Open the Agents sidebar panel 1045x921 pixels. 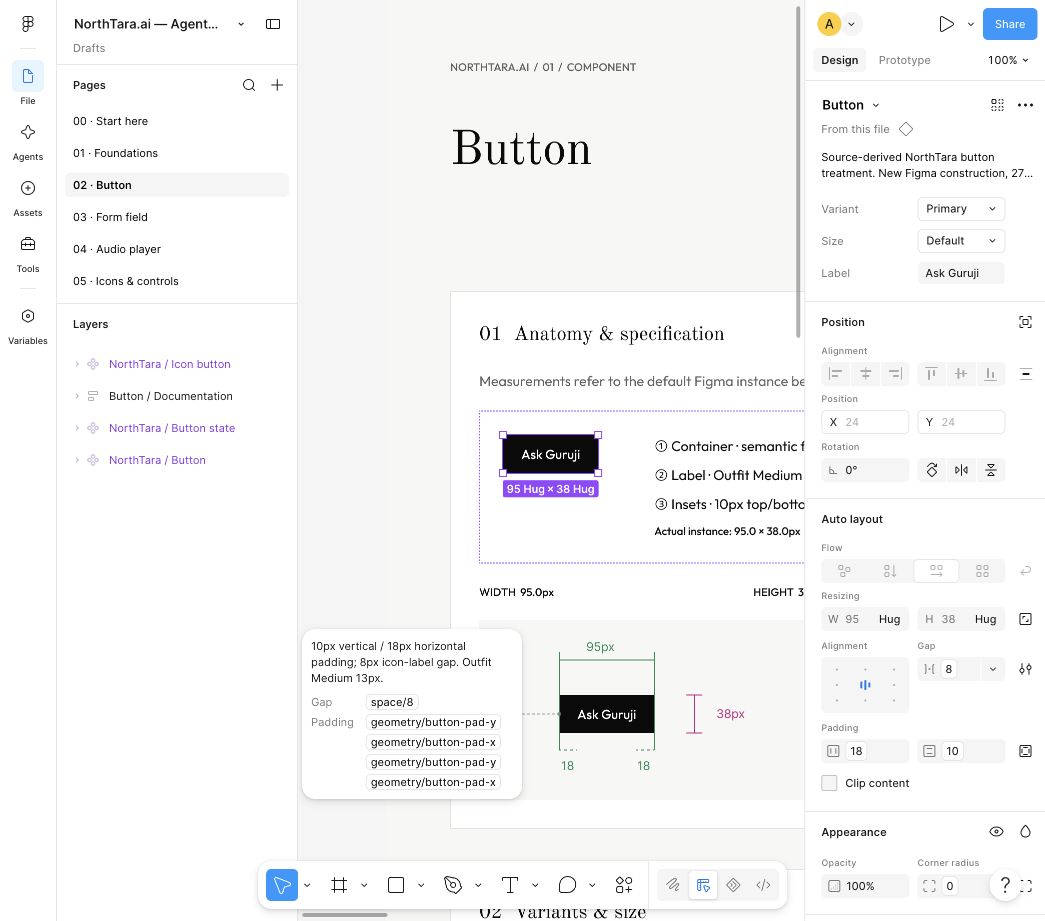point(27,142)
